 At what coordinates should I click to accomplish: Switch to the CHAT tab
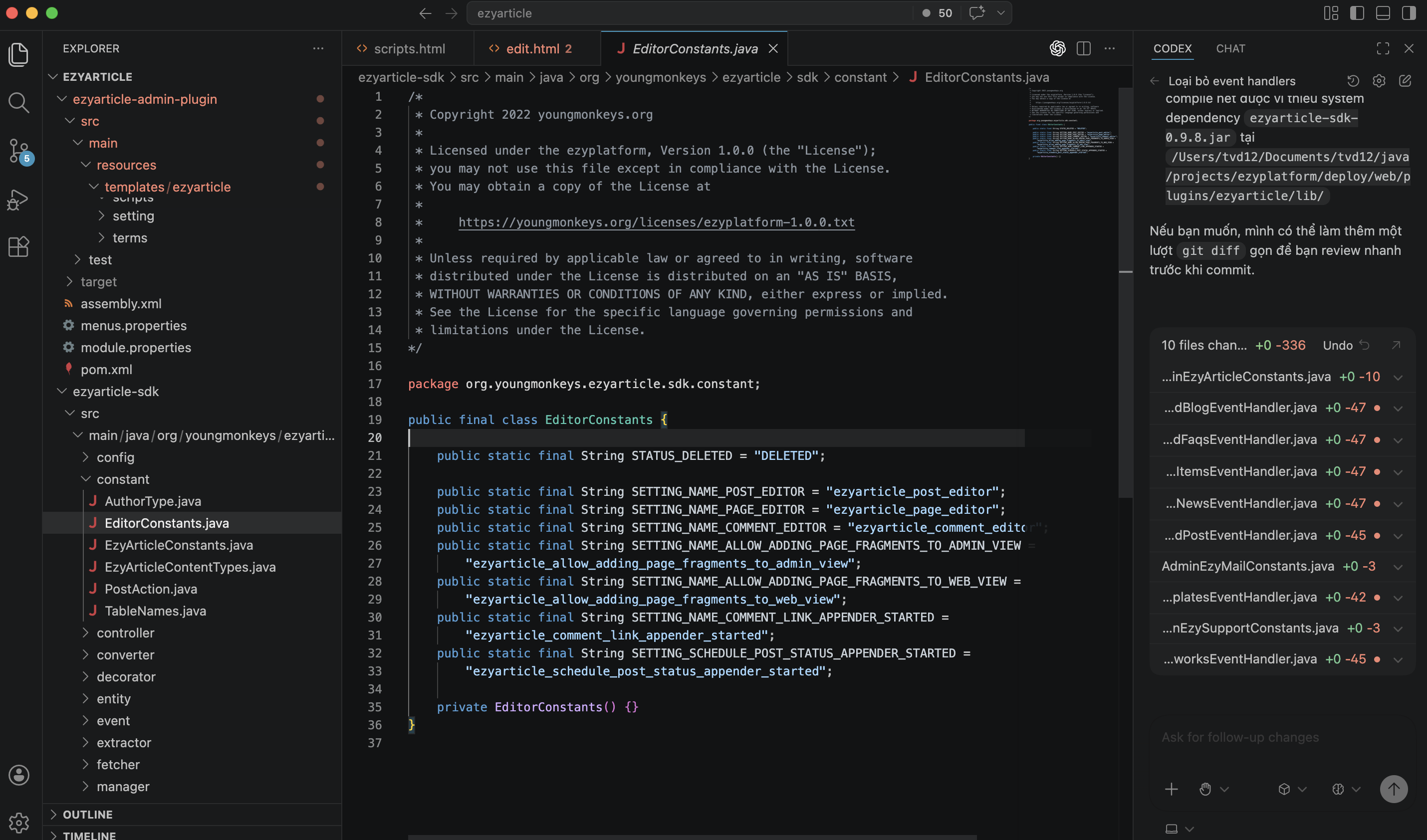1230,49
